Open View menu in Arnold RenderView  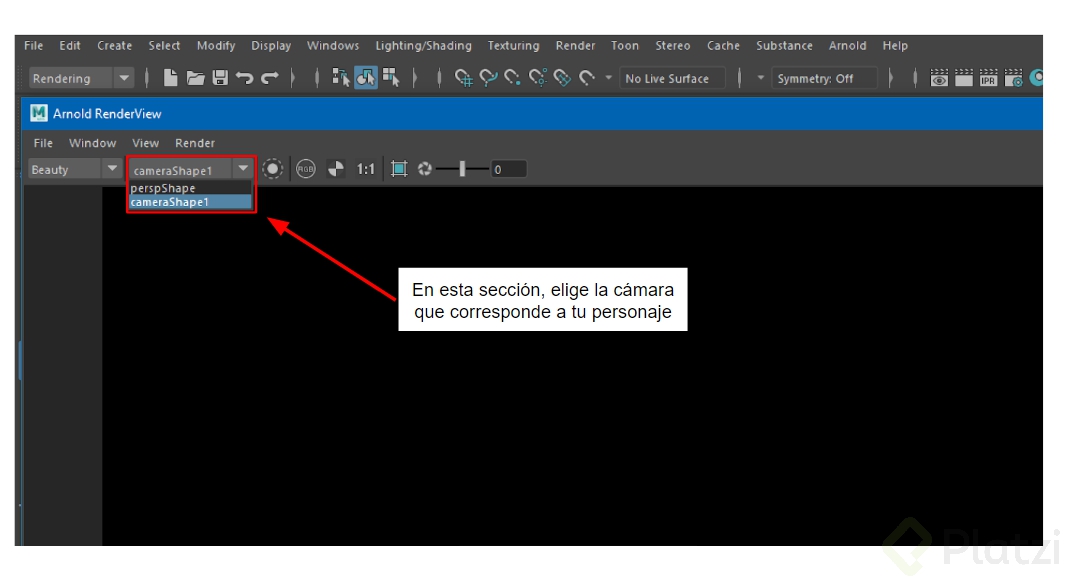[x=145, y=143]
